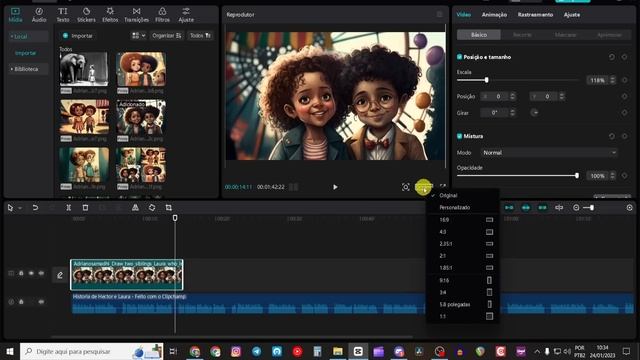Select the elephant black-and-white thumbnail
Screen dimensions: 640x360
coord(84,69)
